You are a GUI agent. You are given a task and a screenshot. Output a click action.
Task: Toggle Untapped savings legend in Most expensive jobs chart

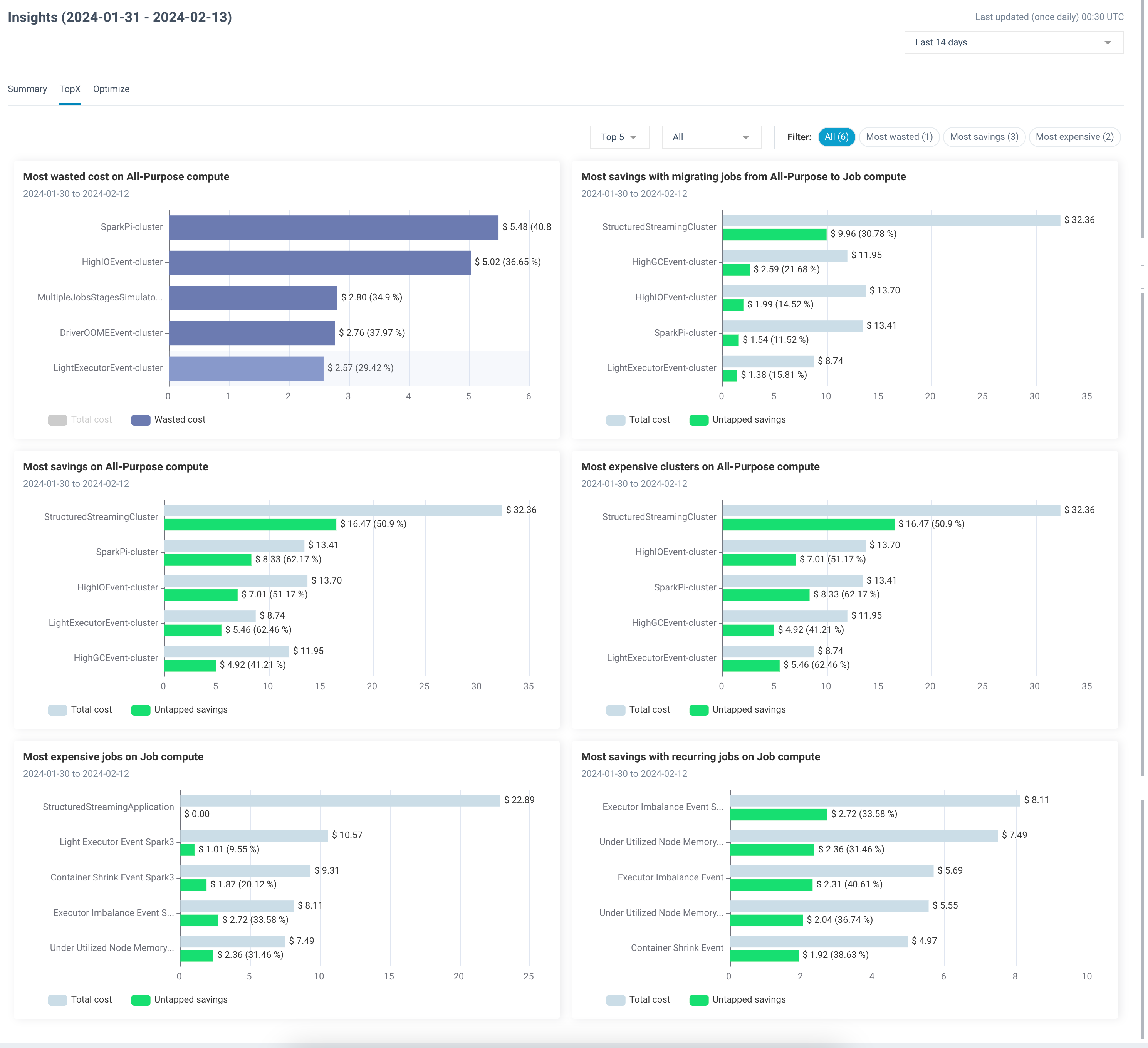(x=179, y=999)
